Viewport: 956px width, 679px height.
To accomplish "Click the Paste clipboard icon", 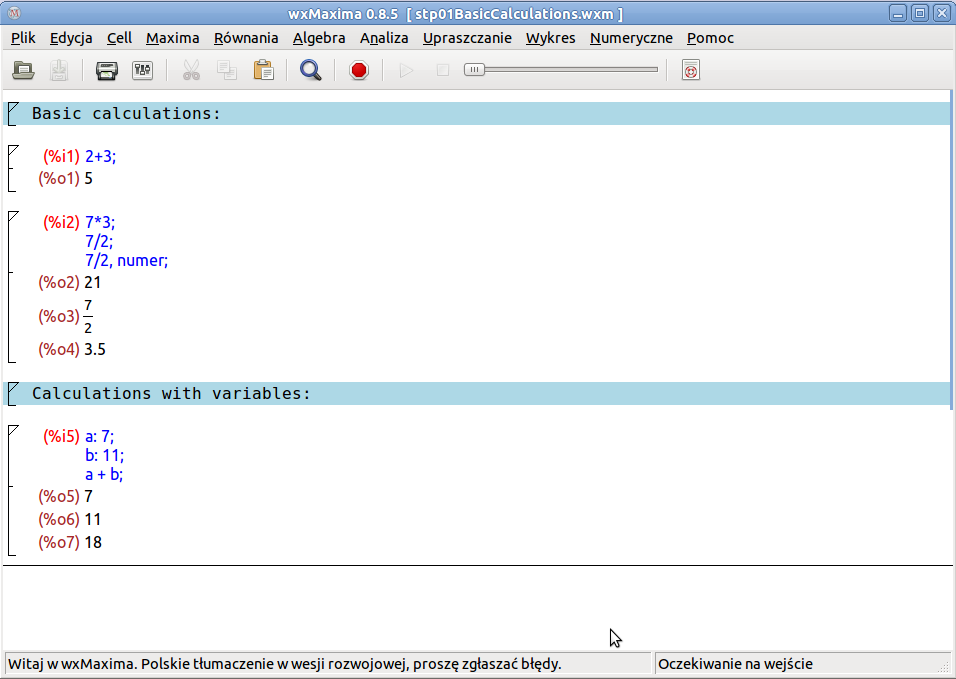I will [x=263, y=70].
